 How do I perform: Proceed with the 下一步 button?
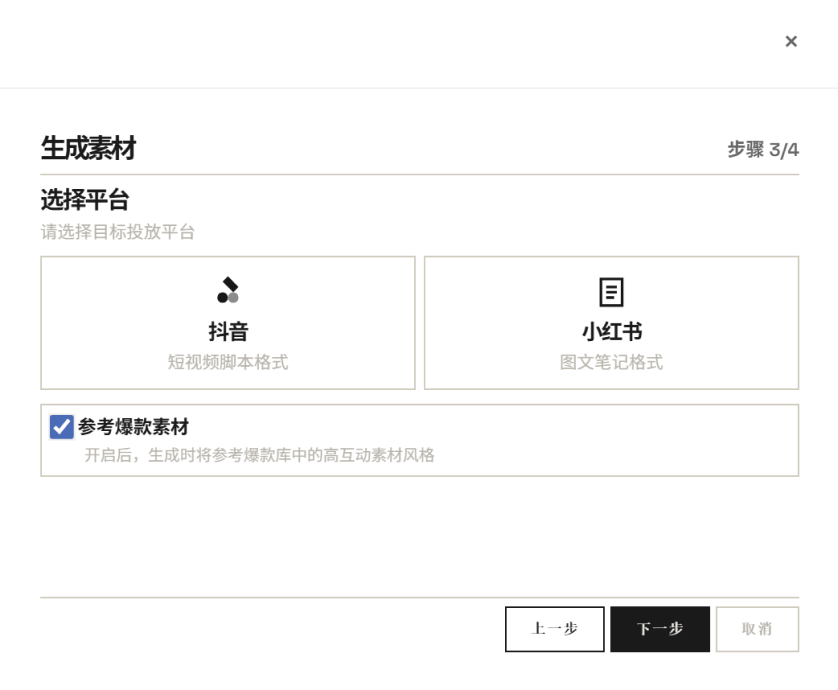tap(660, 629)
